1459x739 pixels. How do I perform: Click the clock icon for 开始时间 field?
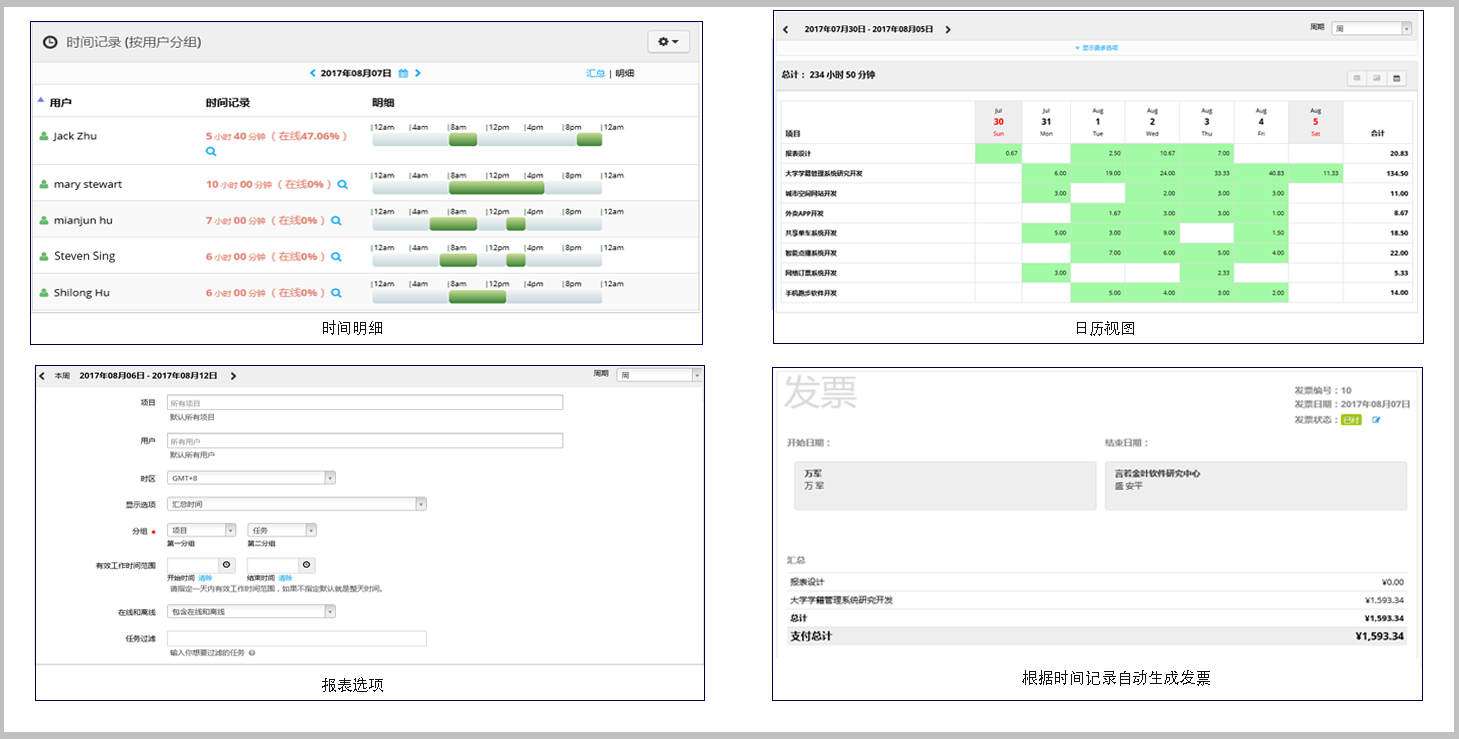226,565
